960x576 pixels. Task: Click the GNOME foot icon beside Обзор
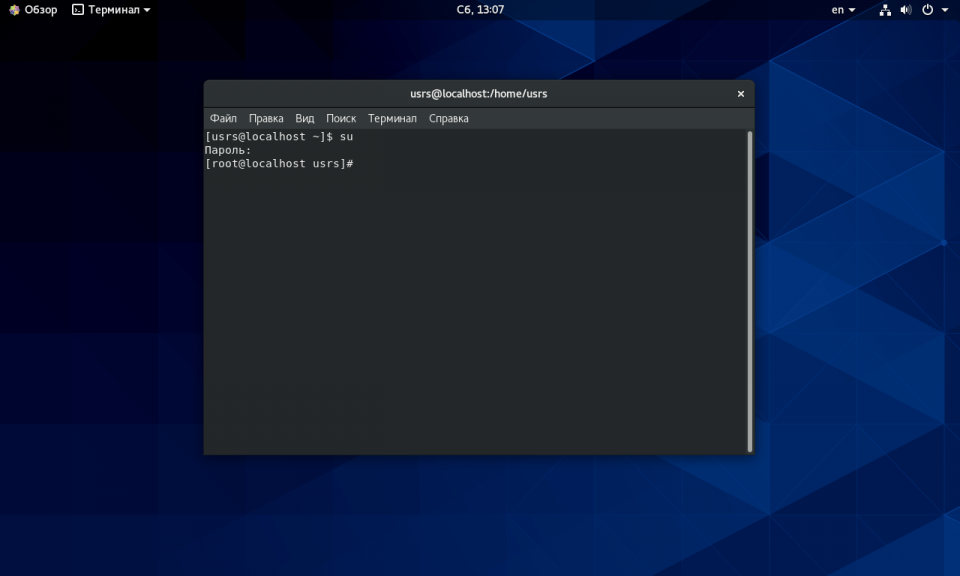click(13, 10)
